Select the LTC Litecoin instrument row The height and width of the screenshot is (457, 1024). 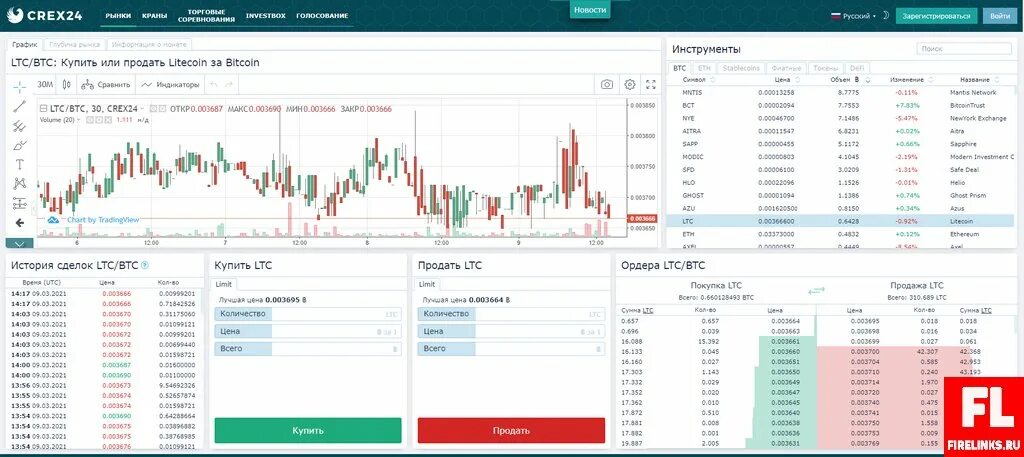(842, 221)
